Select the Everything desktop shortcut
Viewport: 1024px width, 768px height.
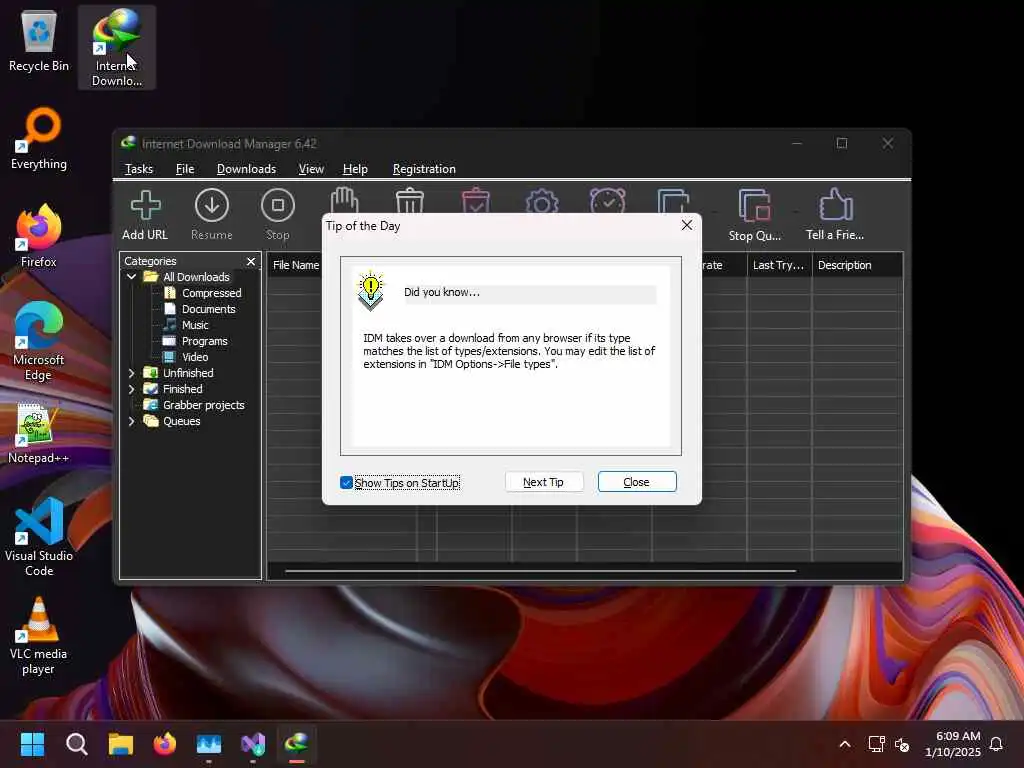click(39, 138)
